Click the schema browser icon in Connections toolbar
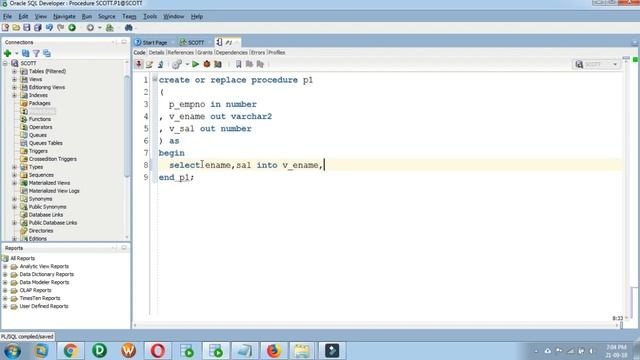Screen dimensions: 640x360 (47, 53)
